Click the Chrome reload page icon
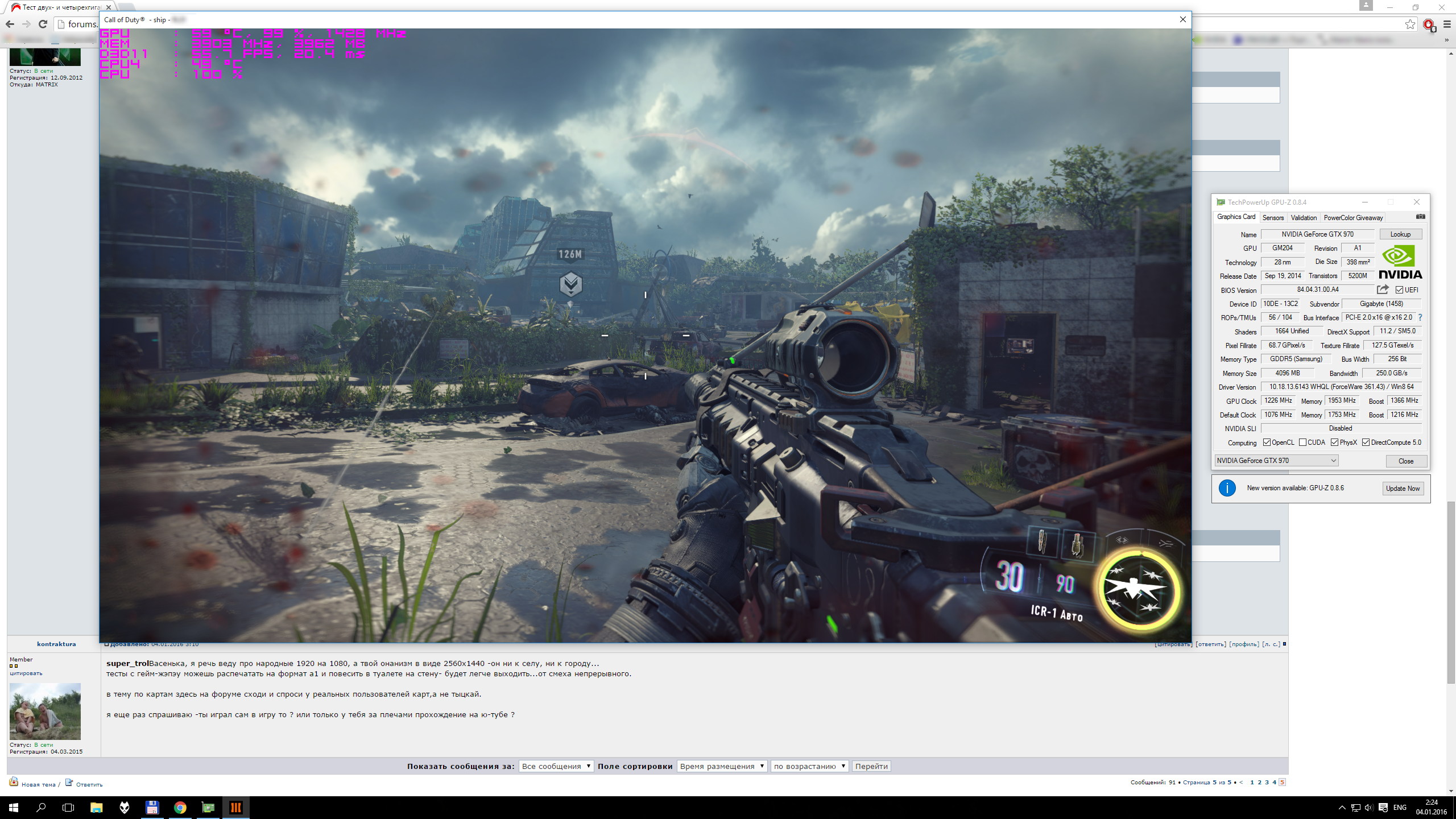1456x819 pixels. coord(43,24)
